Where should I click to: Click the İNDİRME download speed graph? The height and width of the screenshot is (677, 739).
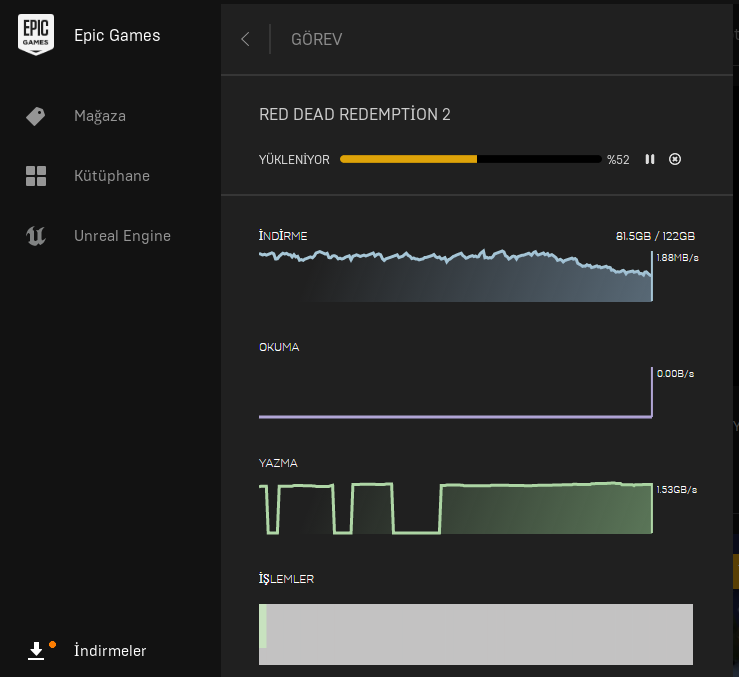455,277
